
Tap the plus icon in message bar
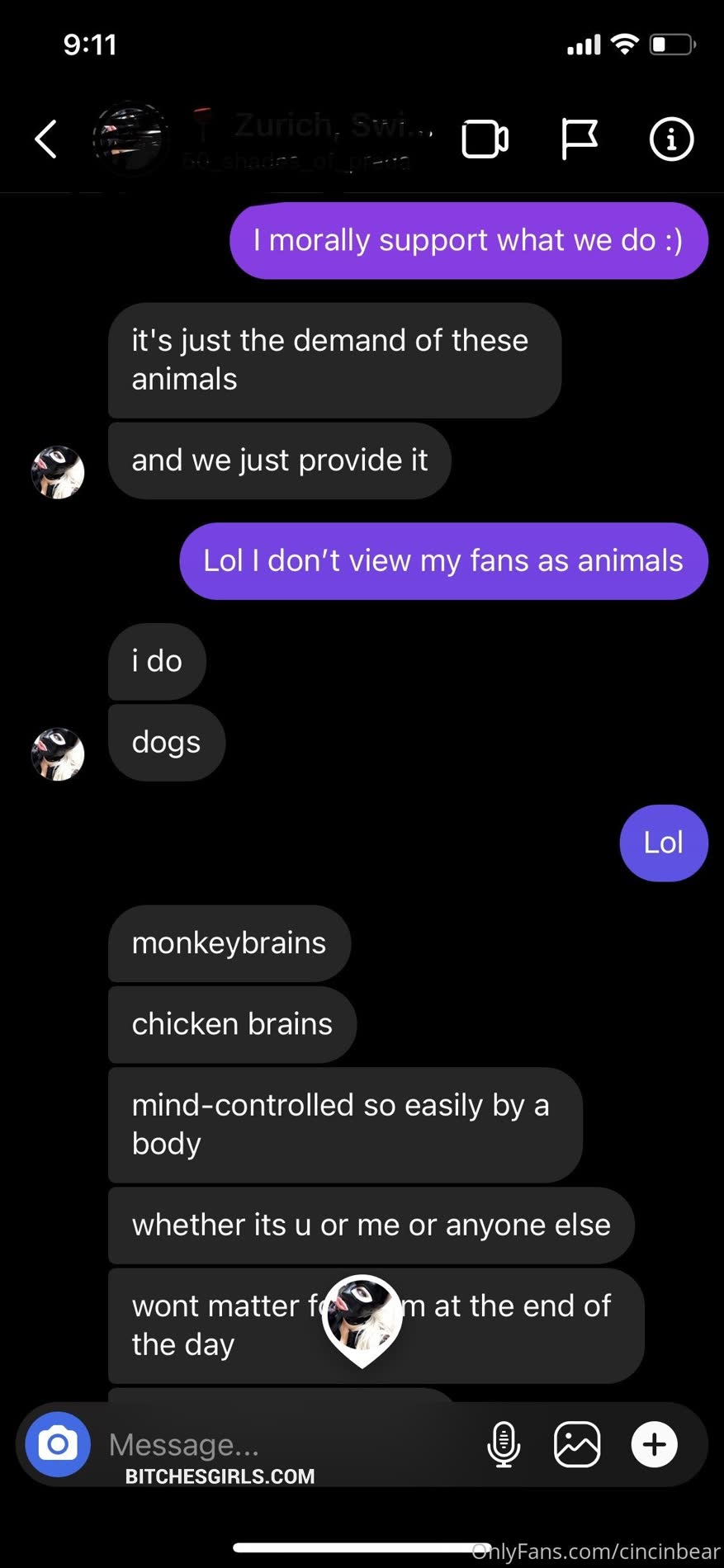coord(655,1444)
